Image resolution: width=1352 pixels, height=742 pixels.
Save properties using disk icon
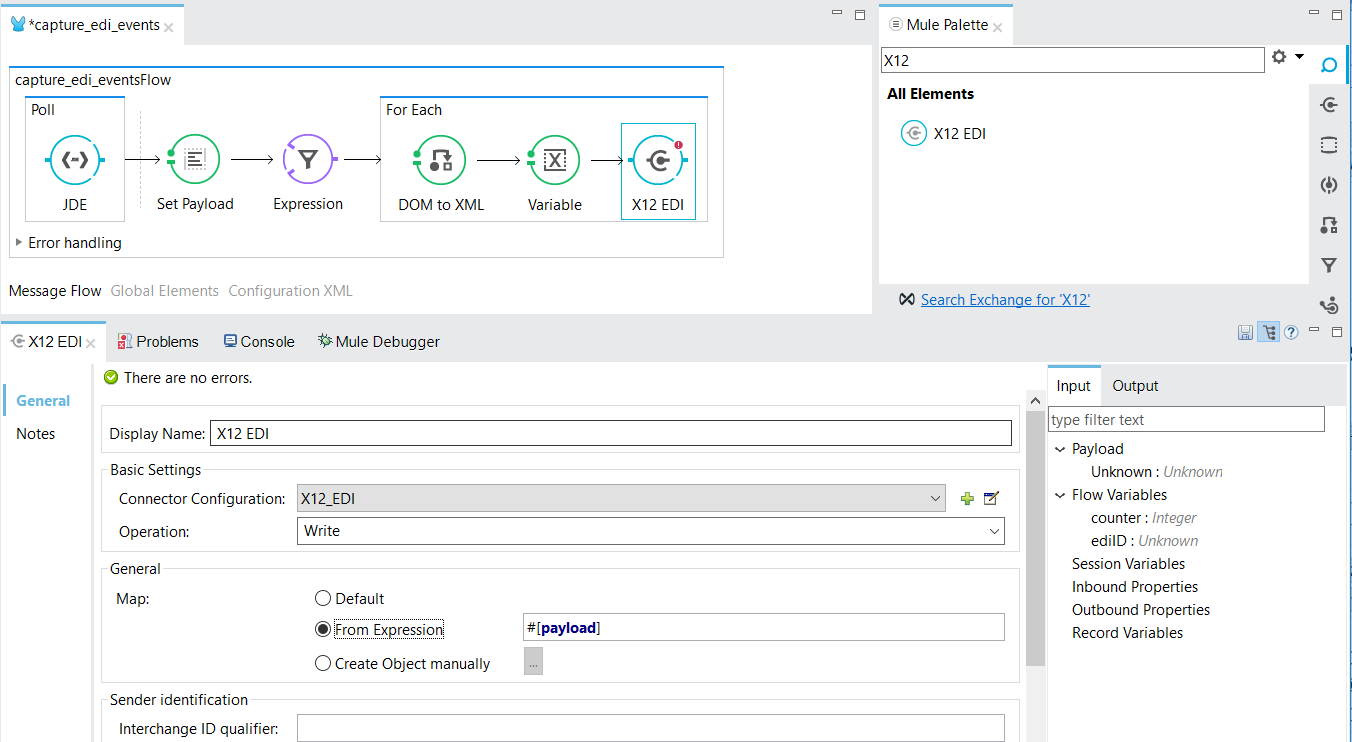[1246, 332]
